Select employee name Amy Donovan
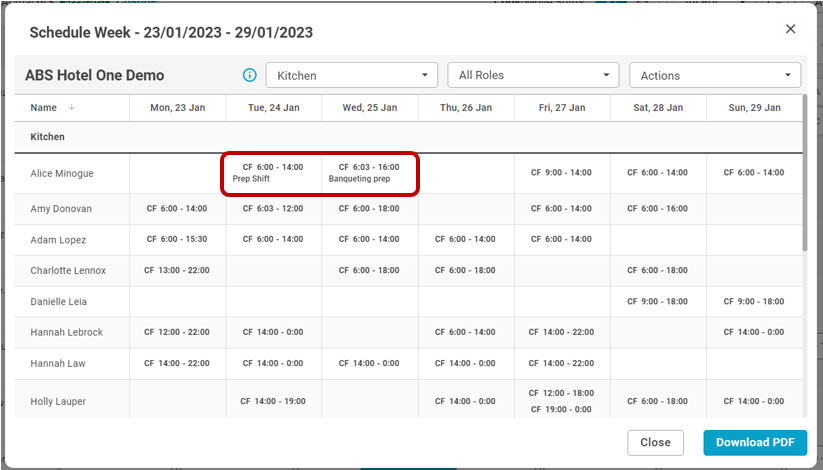823x470 pixels. pos(61,208)
